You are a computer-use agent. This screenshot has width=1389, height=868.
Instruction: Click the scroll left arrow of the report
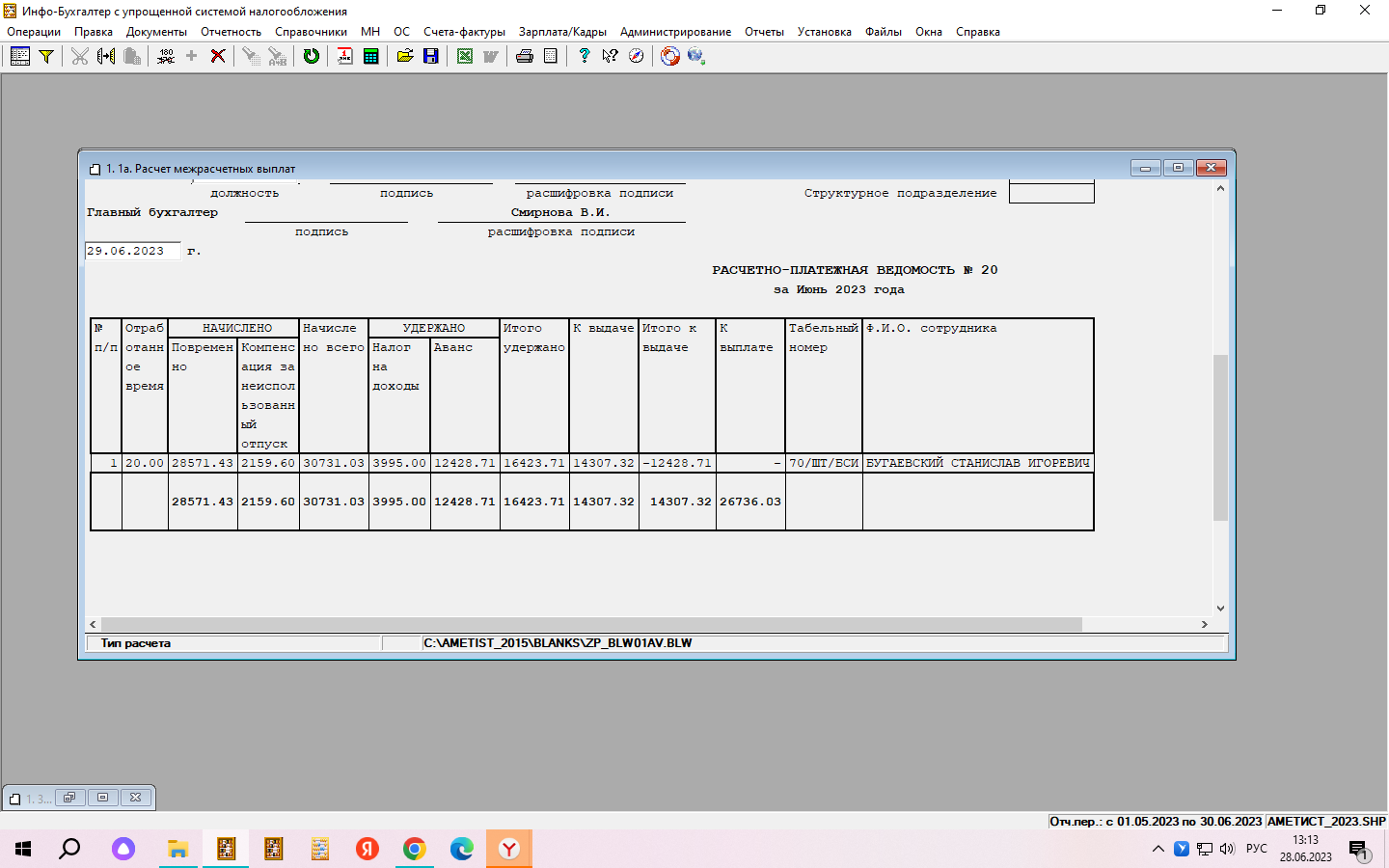pyautogui.click(x=93, y=624)
